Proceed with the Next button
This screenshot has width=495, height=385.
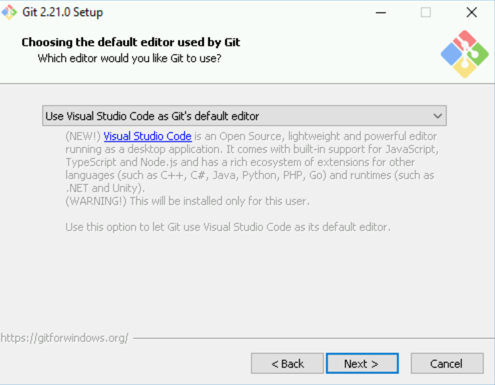[362, 363]
